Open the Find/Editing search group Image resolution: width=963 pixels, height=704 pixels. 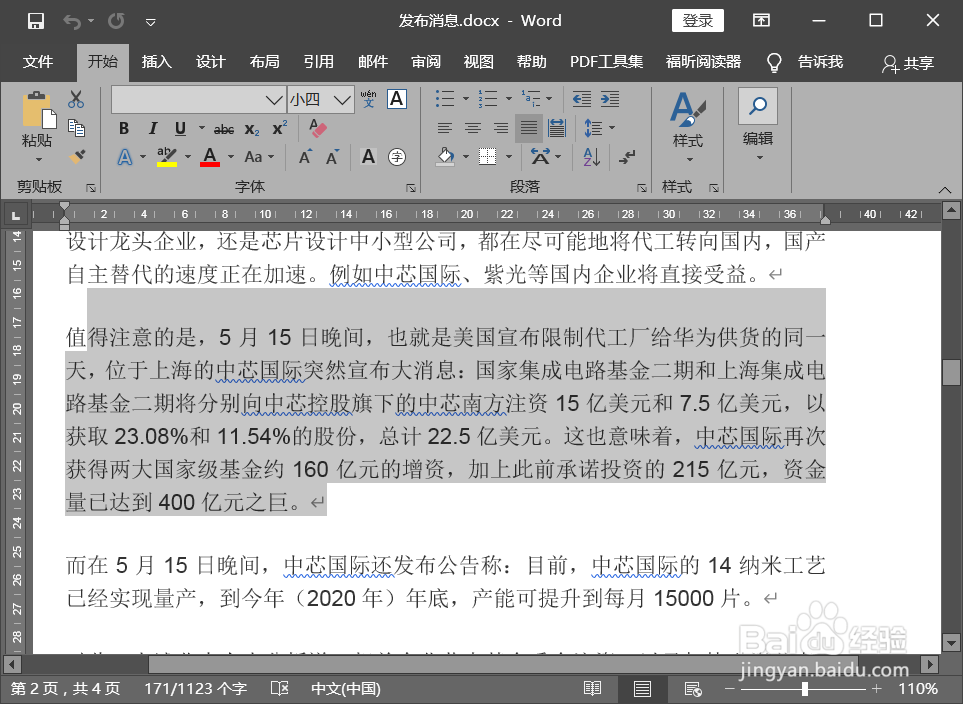click(758, 126)
